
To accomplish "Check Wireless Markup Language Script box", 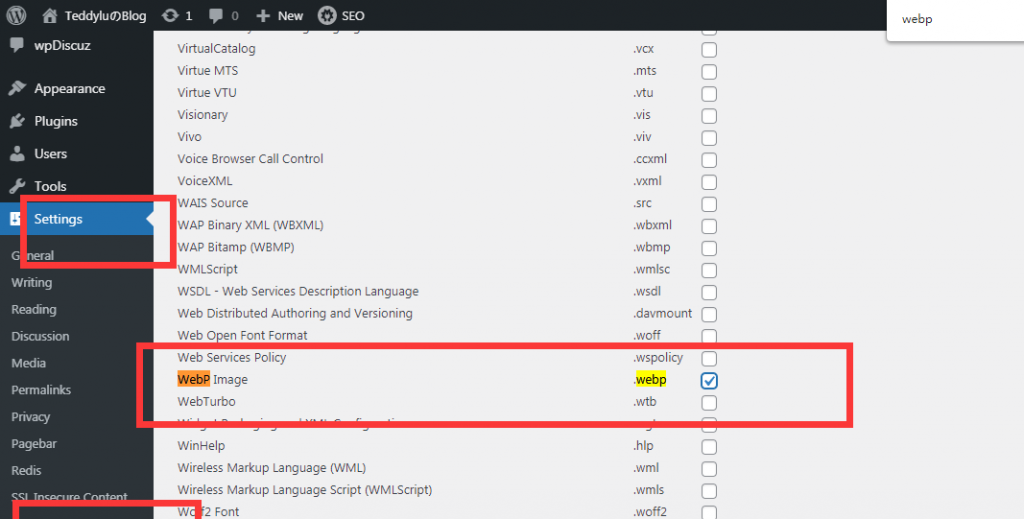I will click(x=709, y=491).
